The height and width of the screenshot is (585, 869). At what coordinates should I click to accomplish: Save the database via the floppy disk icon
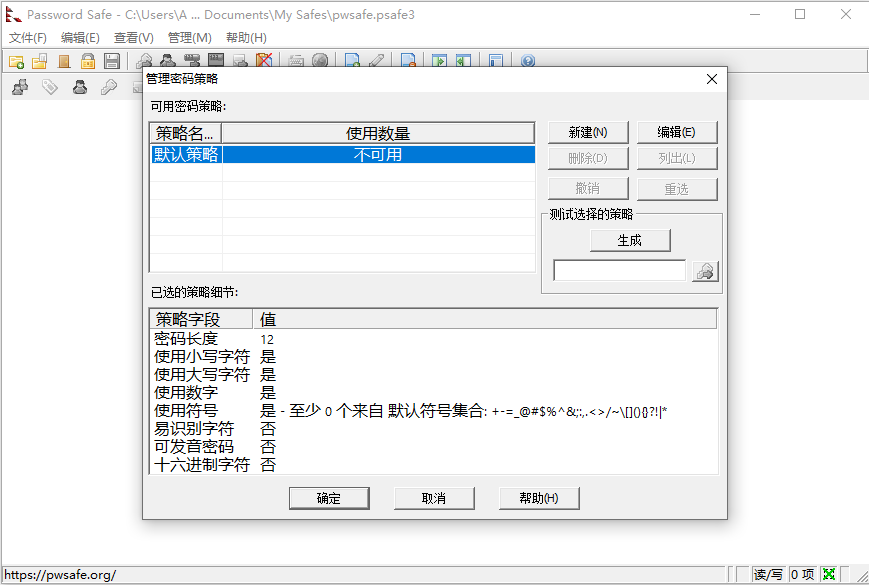[112, 60]
